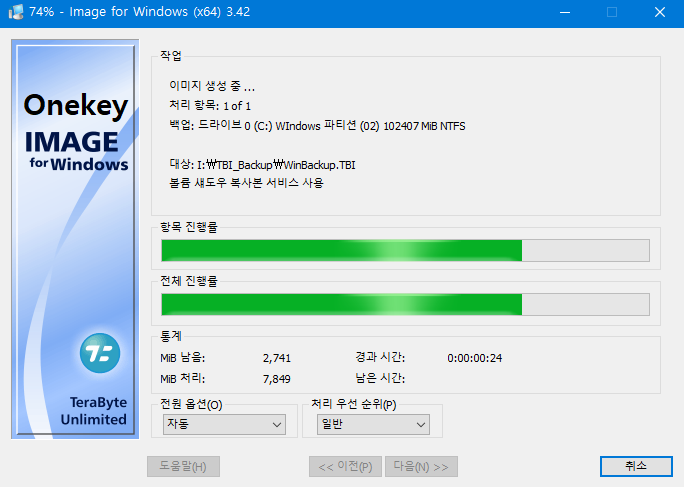Click the TeraByte Unlimited text in banner
Image resolution: width=684 pixels, height=487 pixels.
94,411
